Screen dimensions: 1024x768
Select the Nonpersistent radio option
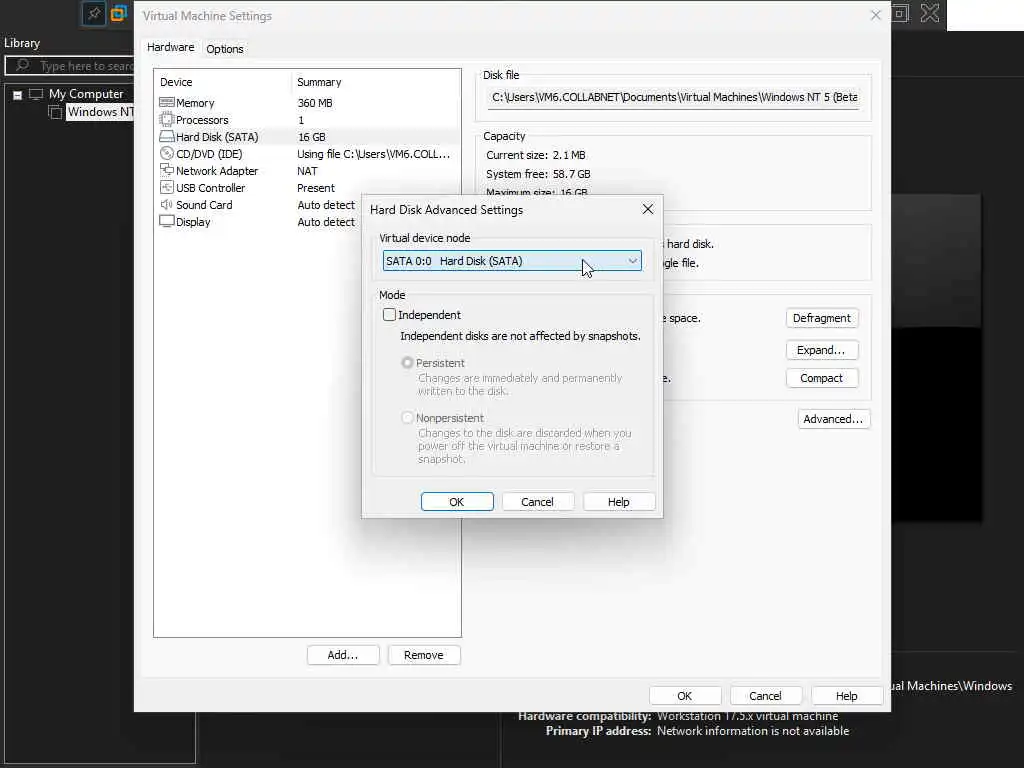click(407, 417)
